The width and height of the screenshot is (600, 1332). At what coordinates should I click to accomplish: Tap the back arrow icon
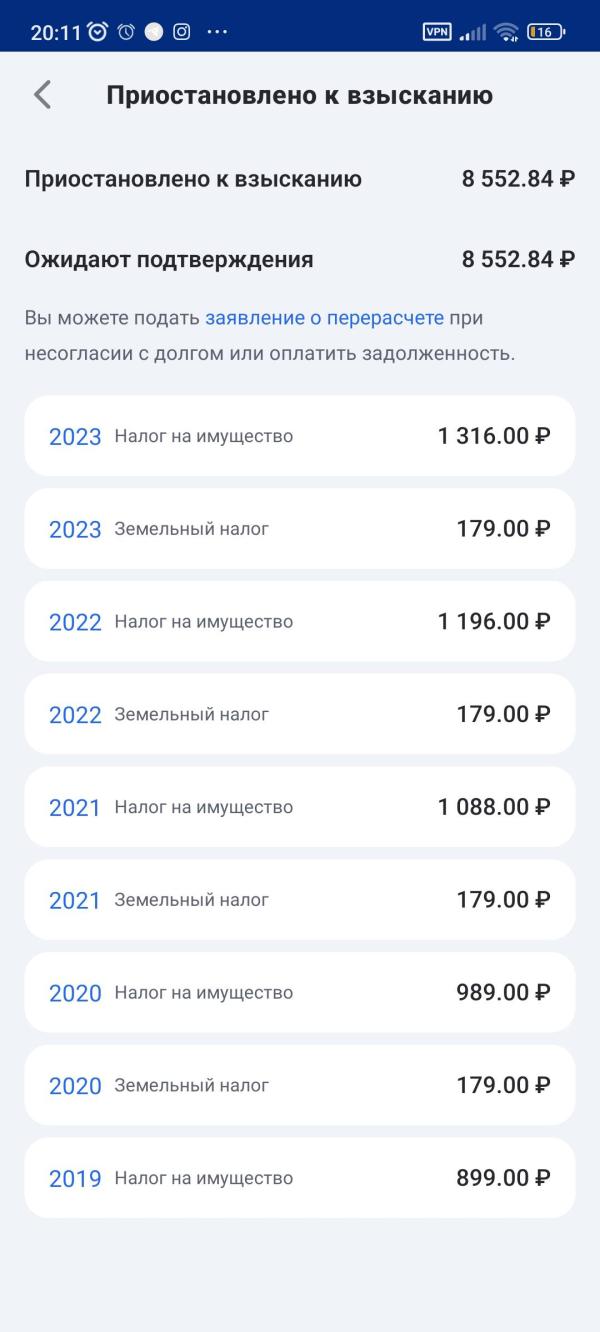point(42,95)
